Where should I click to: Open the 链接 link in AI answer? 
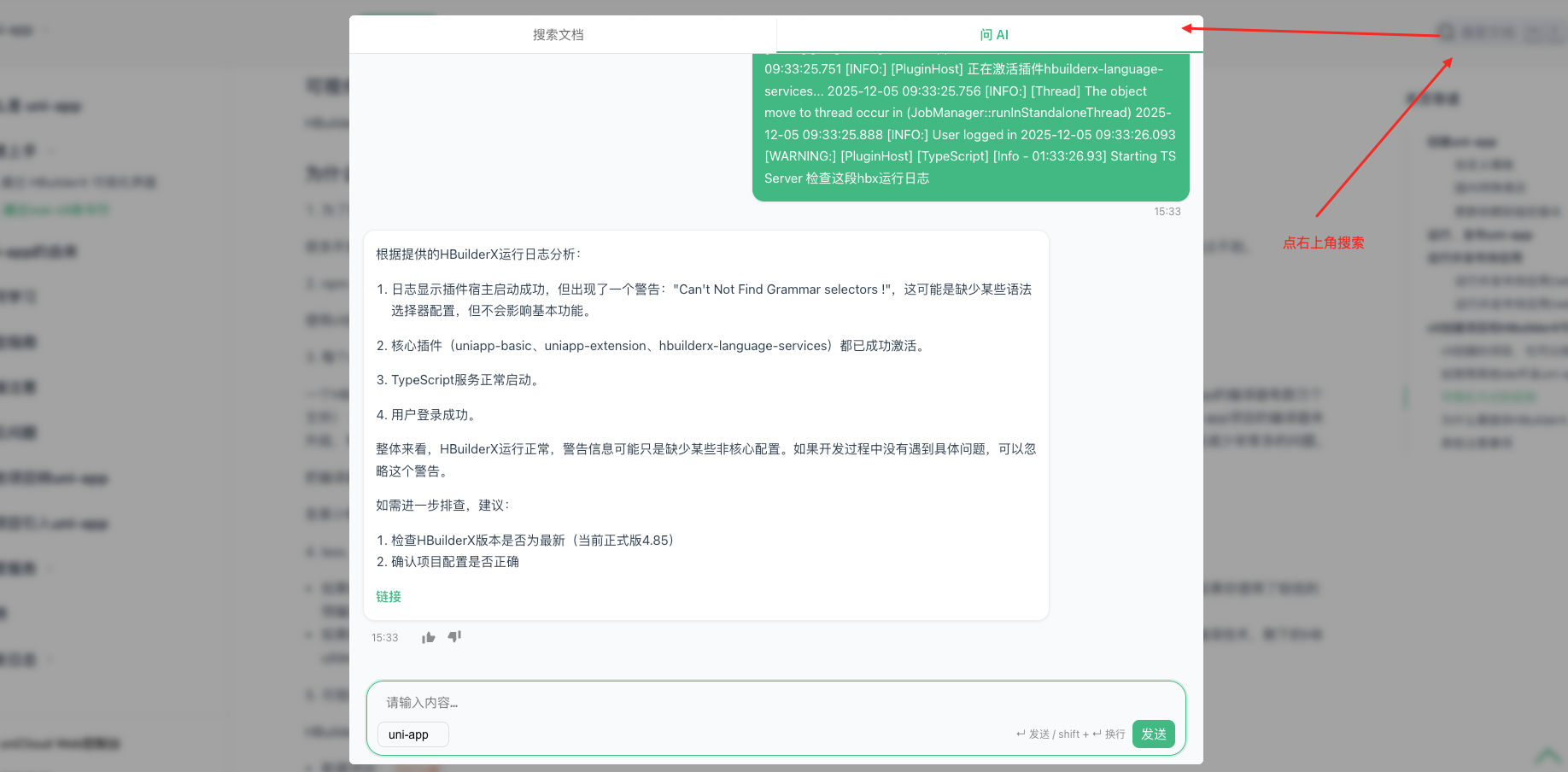tap(389, 597)
